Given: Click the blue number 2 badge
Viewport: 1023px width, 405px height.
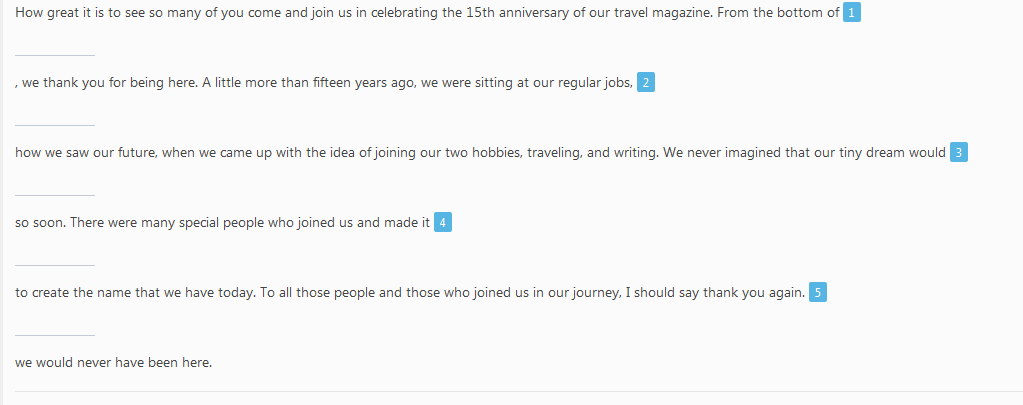Looking at the screenshot, I should (645, 82).
